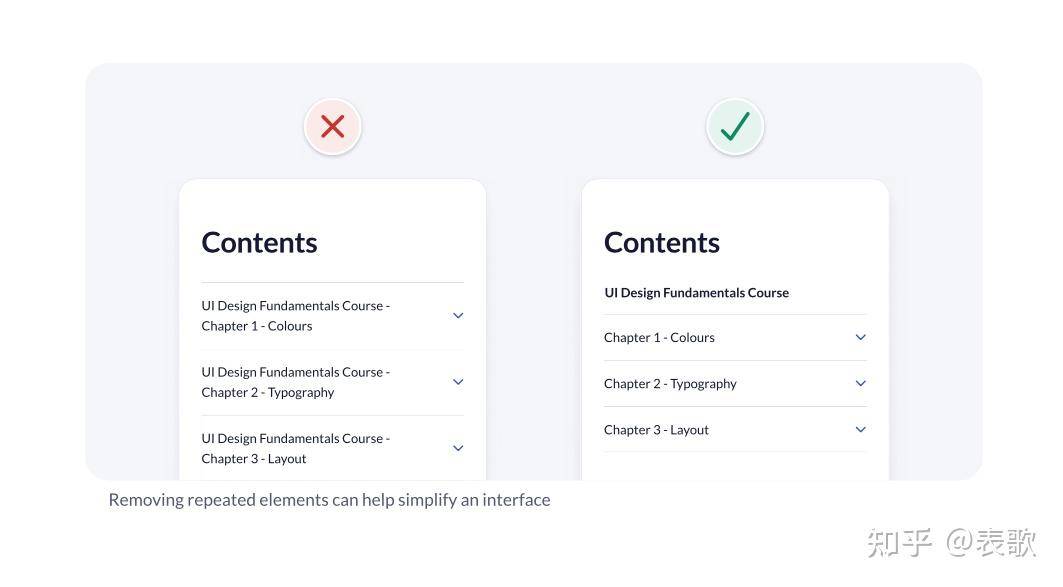Click the caption about removing repeated elements

(x=329, y=500)
